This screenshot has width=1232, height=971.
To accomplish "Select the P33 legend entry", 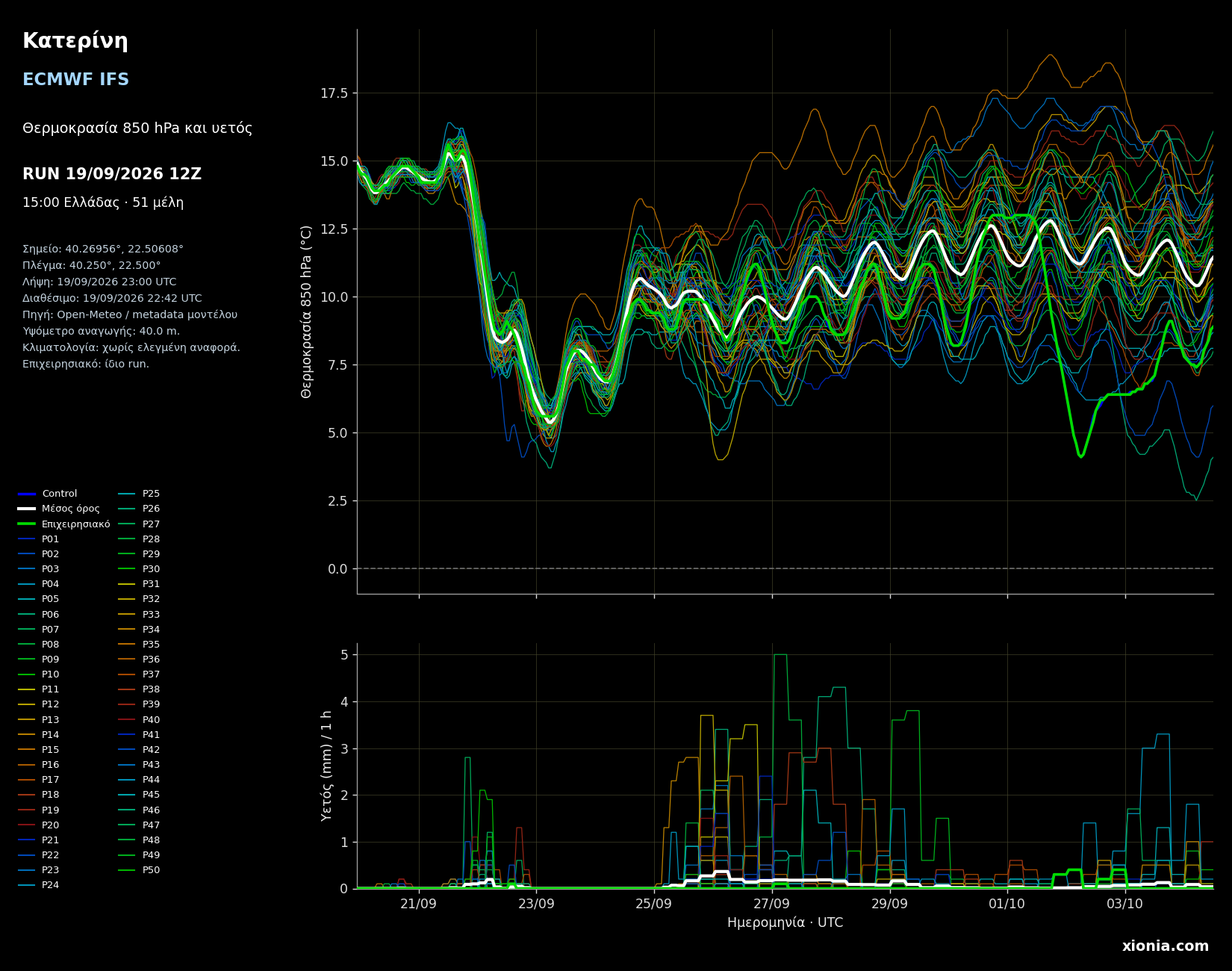I will [x=140, y=615].
